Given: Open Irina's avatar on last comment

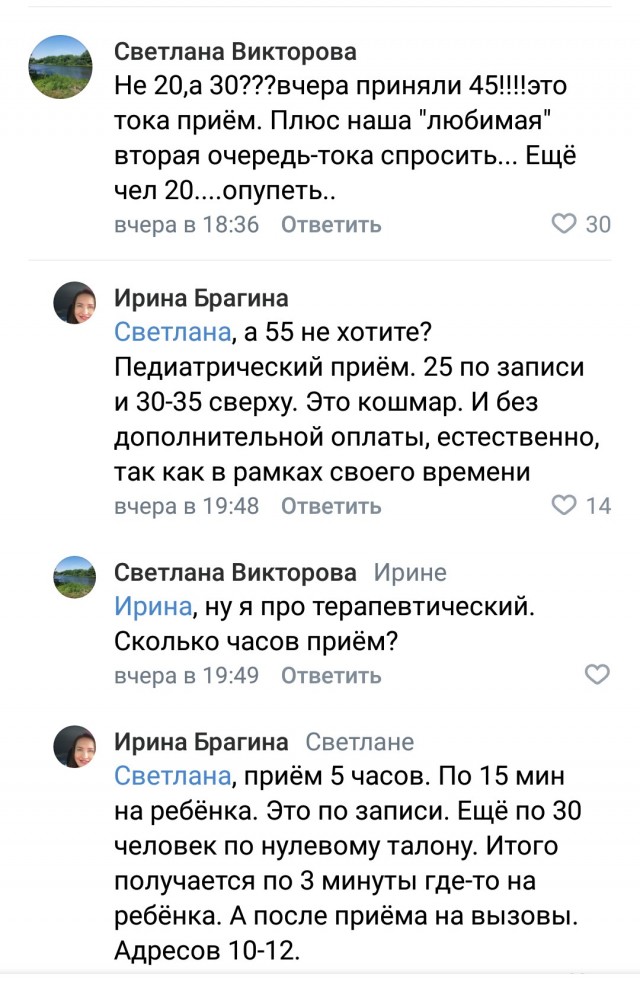Looking at the screenshot, I should point(74,746).
